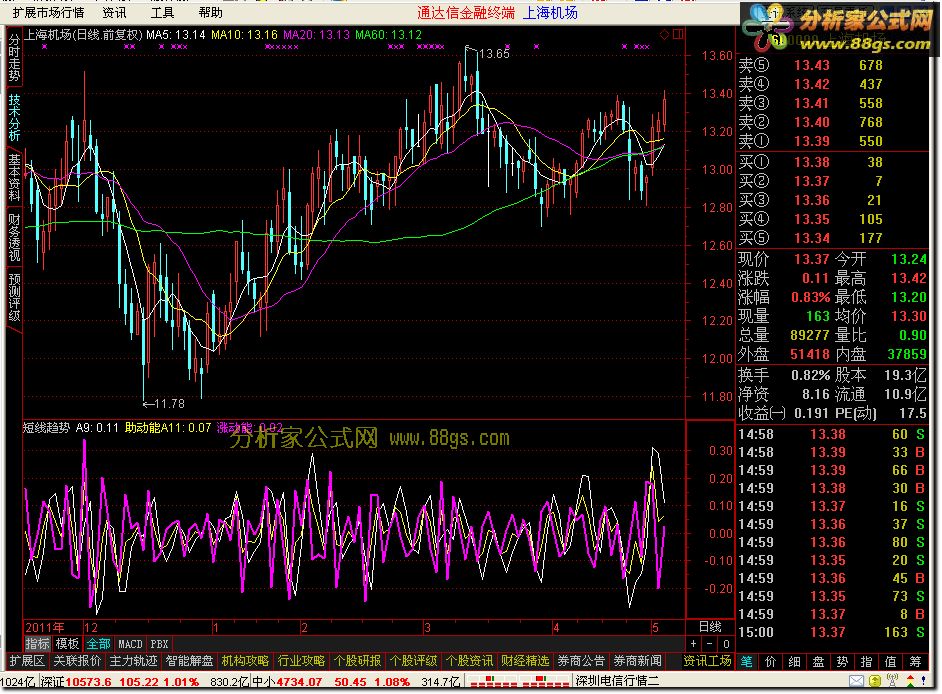Open 个股研报 info tab
The width and height of the screenshot is (942, 694).
pos(357,661)
